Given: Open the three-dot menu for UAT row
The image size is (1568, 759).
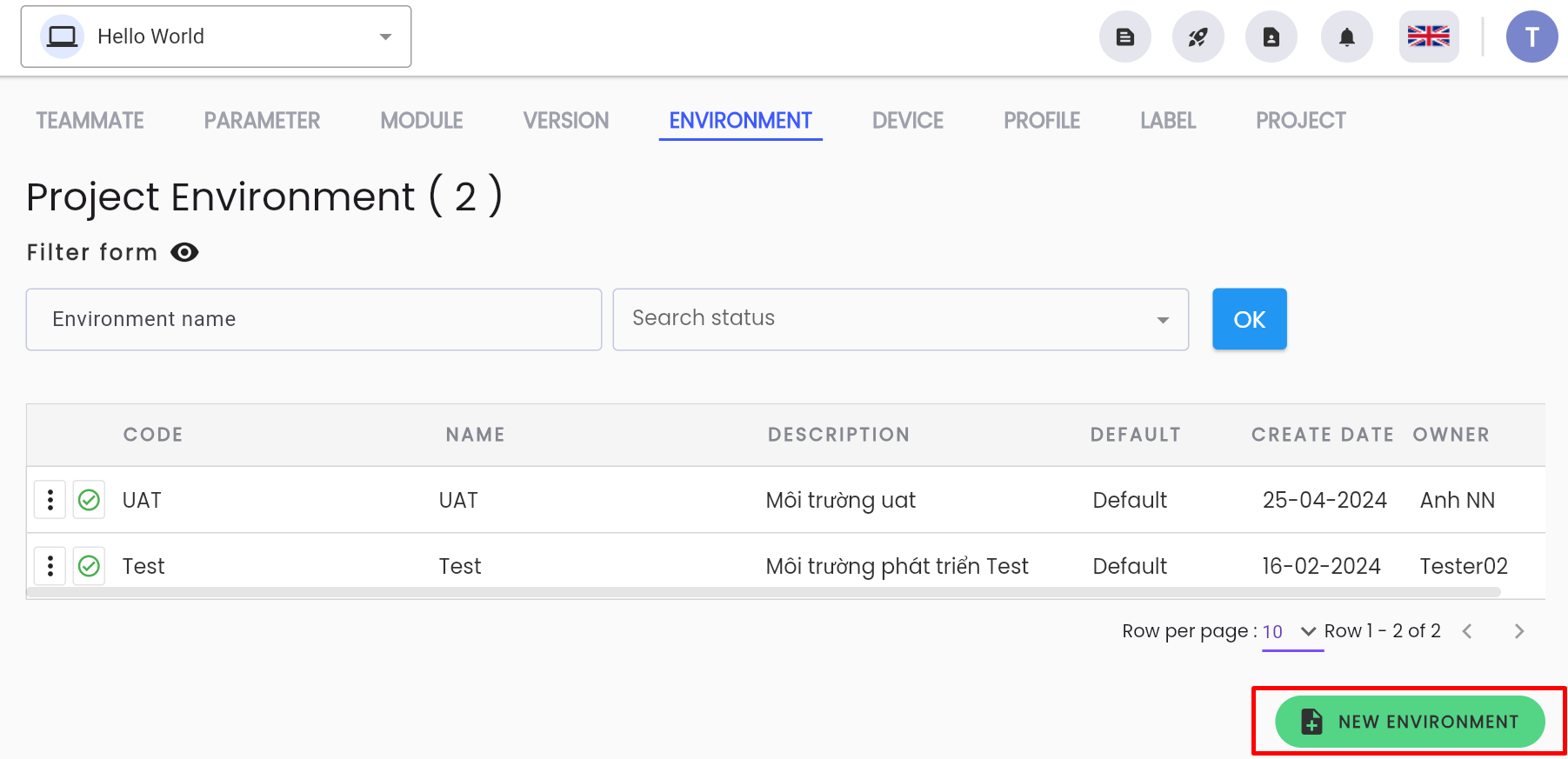Looking at the screenshot, I should coord(50,500).
